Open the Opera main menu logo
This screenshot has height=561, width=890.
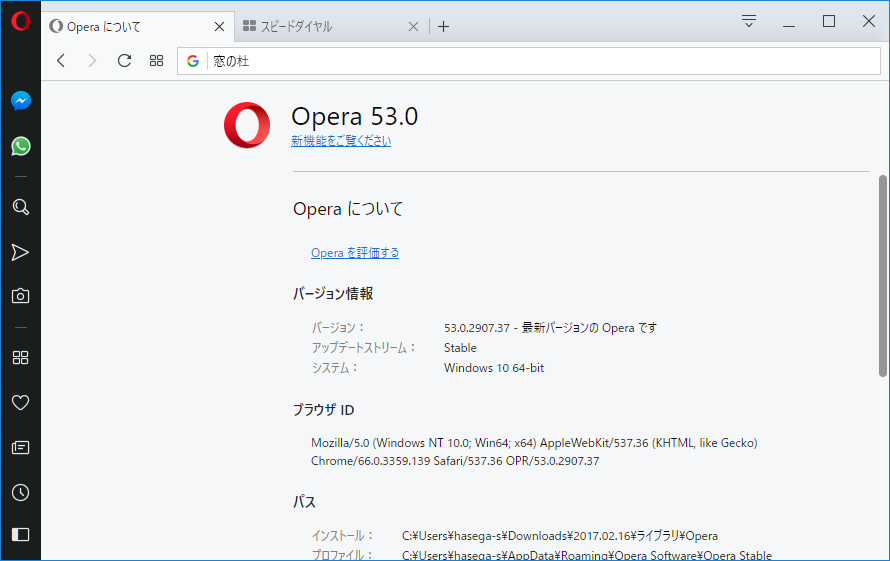pos(20,22)
